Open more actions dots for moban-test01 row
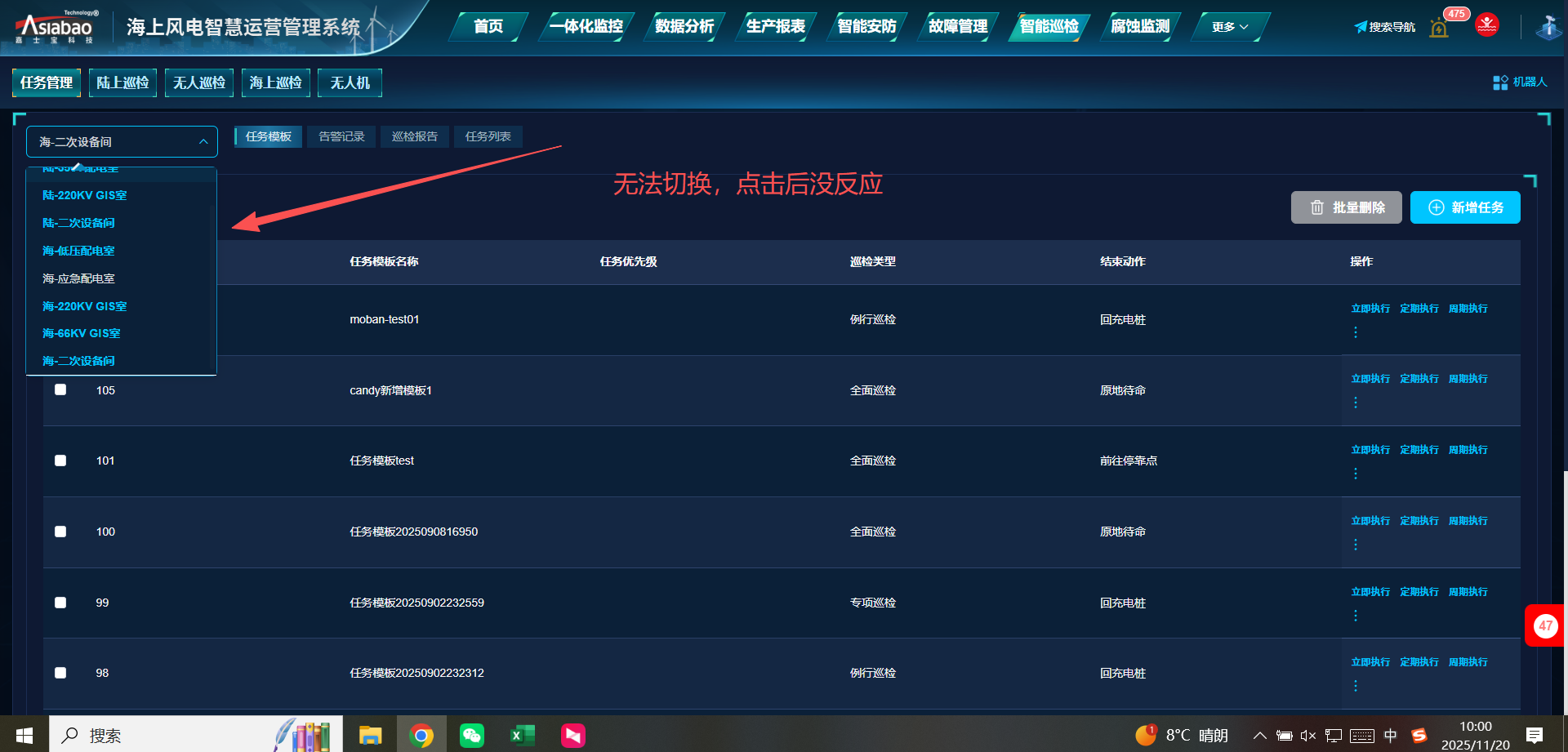The width and height of the screenshot is (1568, 752). click(x=1356, y=332)
